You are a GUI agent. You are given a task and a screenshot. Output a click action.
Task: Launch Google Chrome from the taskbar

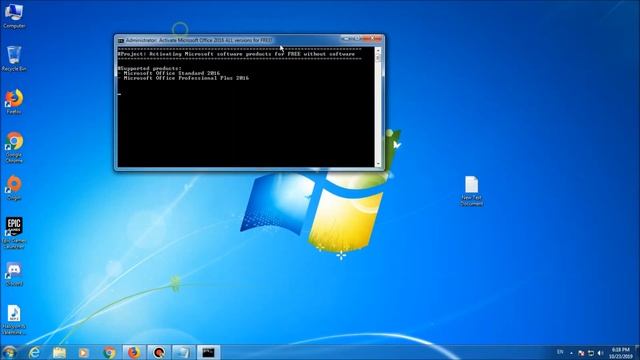[x=109, y=352]
